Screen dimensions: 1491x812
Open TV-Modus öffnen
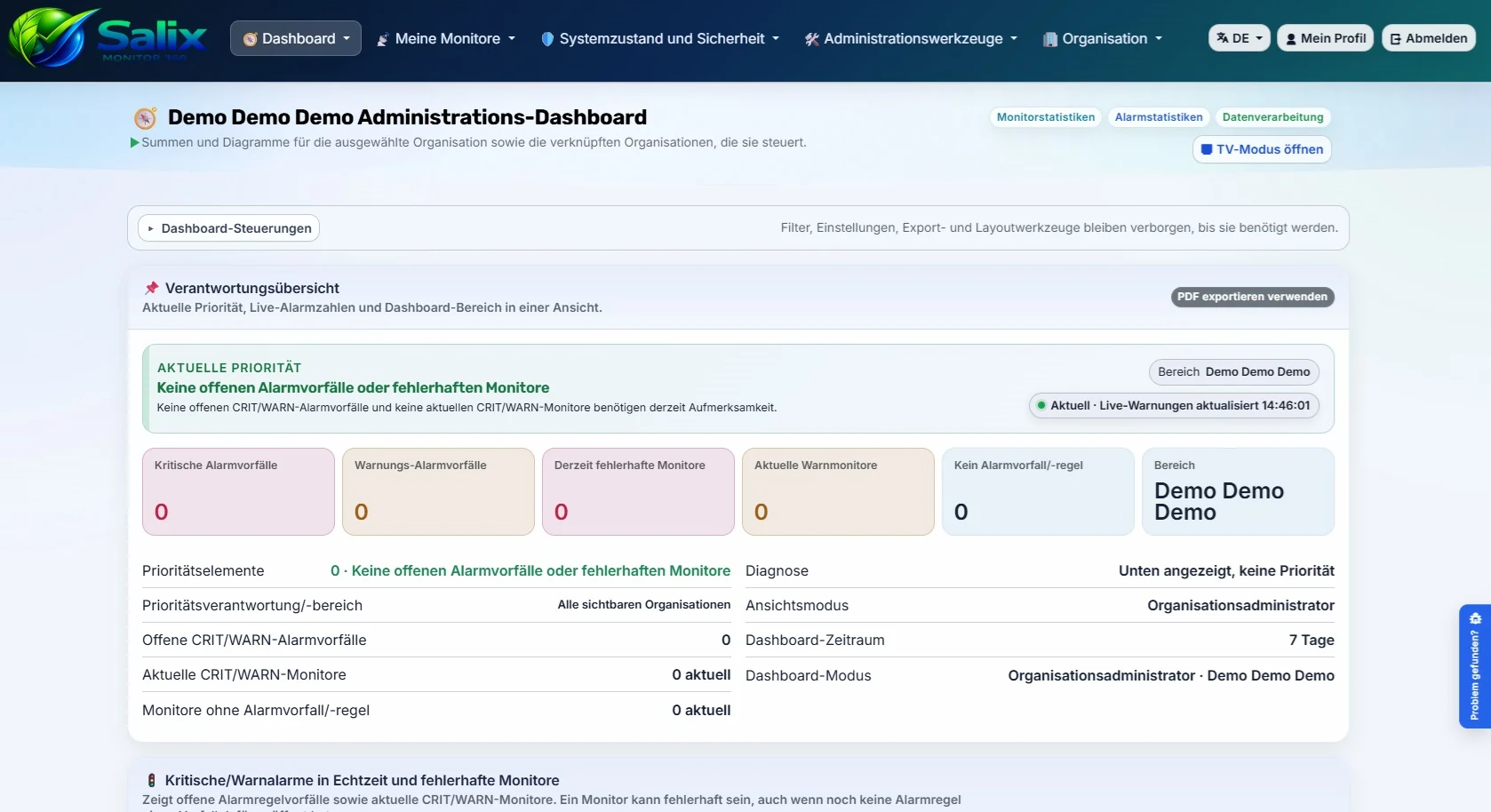(1262, 149)
